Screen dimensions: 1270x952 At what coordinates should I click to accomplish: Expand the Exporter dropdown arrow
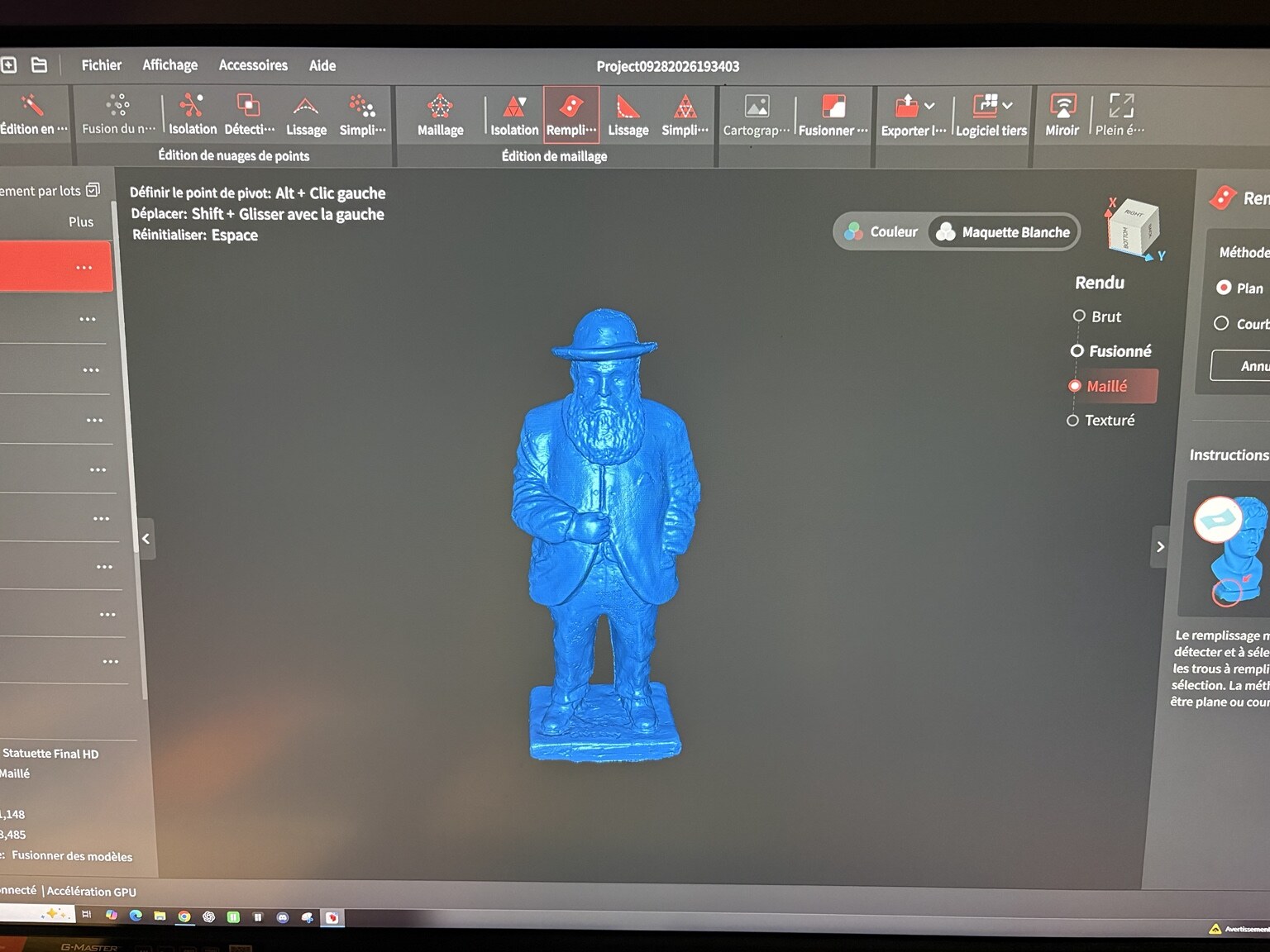[x=929, y=106]
